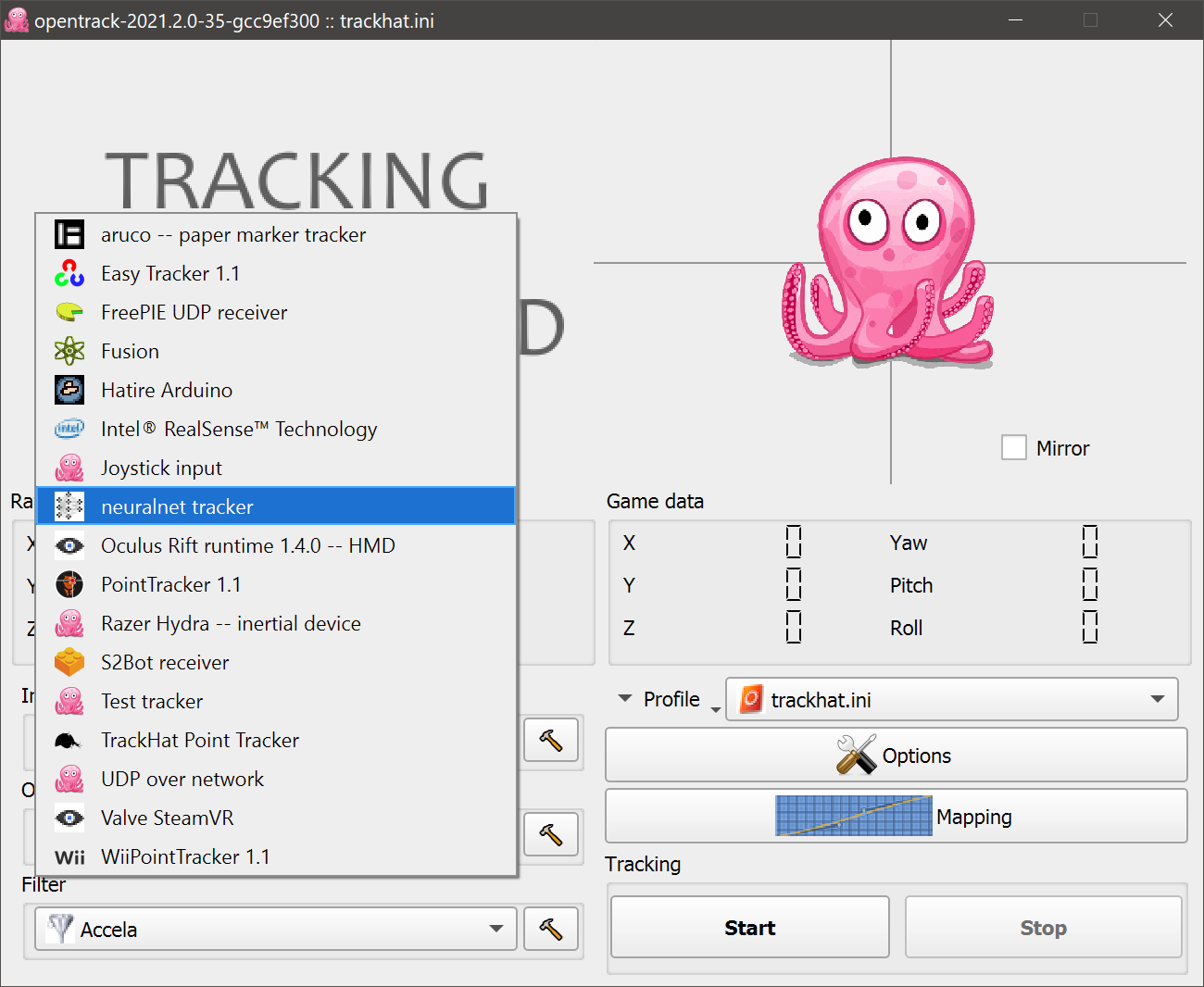Click the S2Bot receiver brick icon
This screenshot has width=1204, height=987.
pos(69,662)
